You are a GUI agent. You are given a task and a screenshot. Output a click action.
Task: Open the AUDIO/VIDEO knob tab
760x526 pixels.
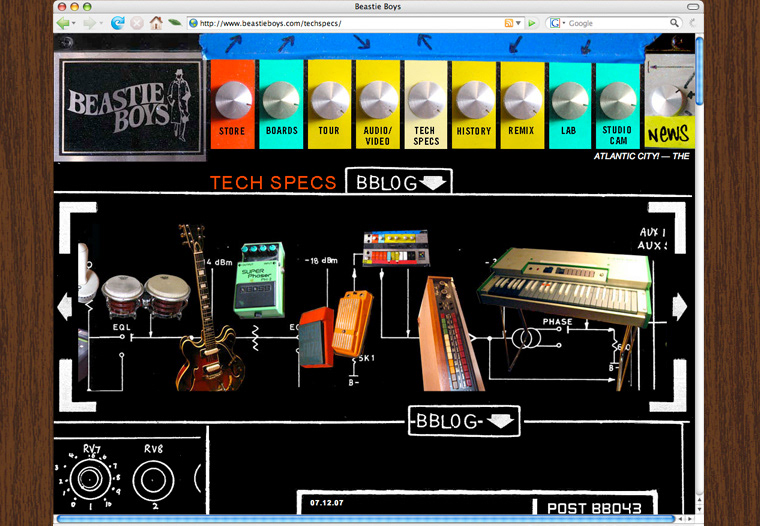point(378,104)
